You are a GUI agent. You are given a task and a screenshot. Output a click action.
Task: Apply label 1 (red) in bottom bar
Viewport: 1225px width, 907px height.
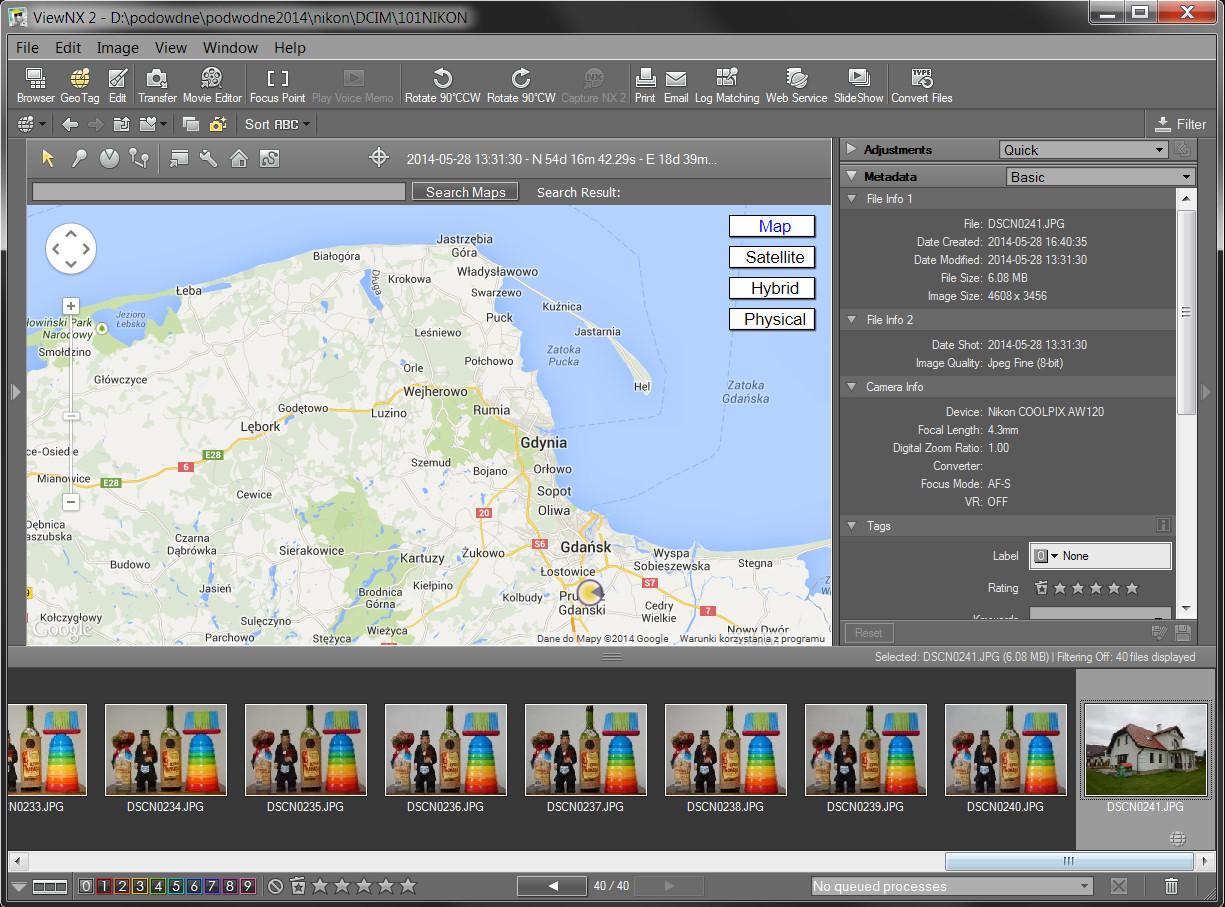104,886
